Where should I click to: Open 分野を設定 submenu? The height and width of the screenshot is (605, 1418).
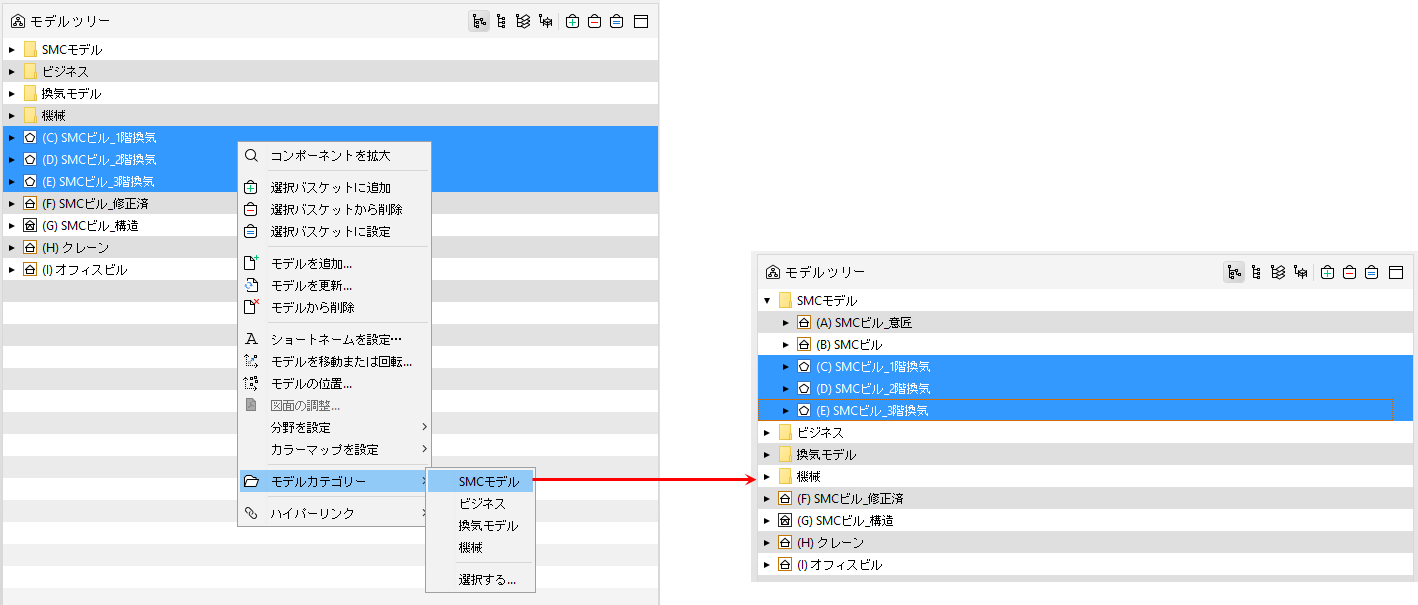(334, 427)
